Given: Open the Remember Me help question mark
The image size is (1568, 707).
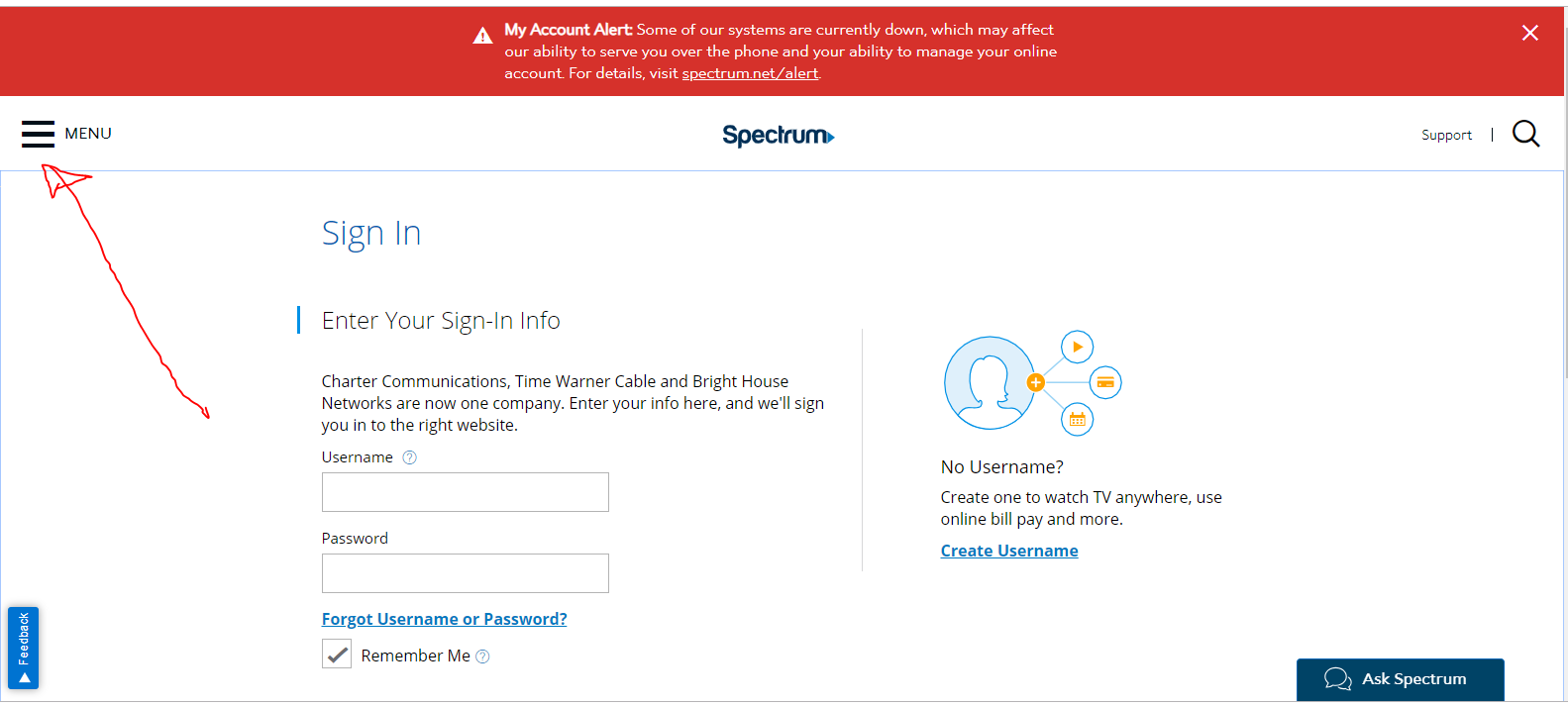Looking at the screenshot, I should click(x=482, y=655).
